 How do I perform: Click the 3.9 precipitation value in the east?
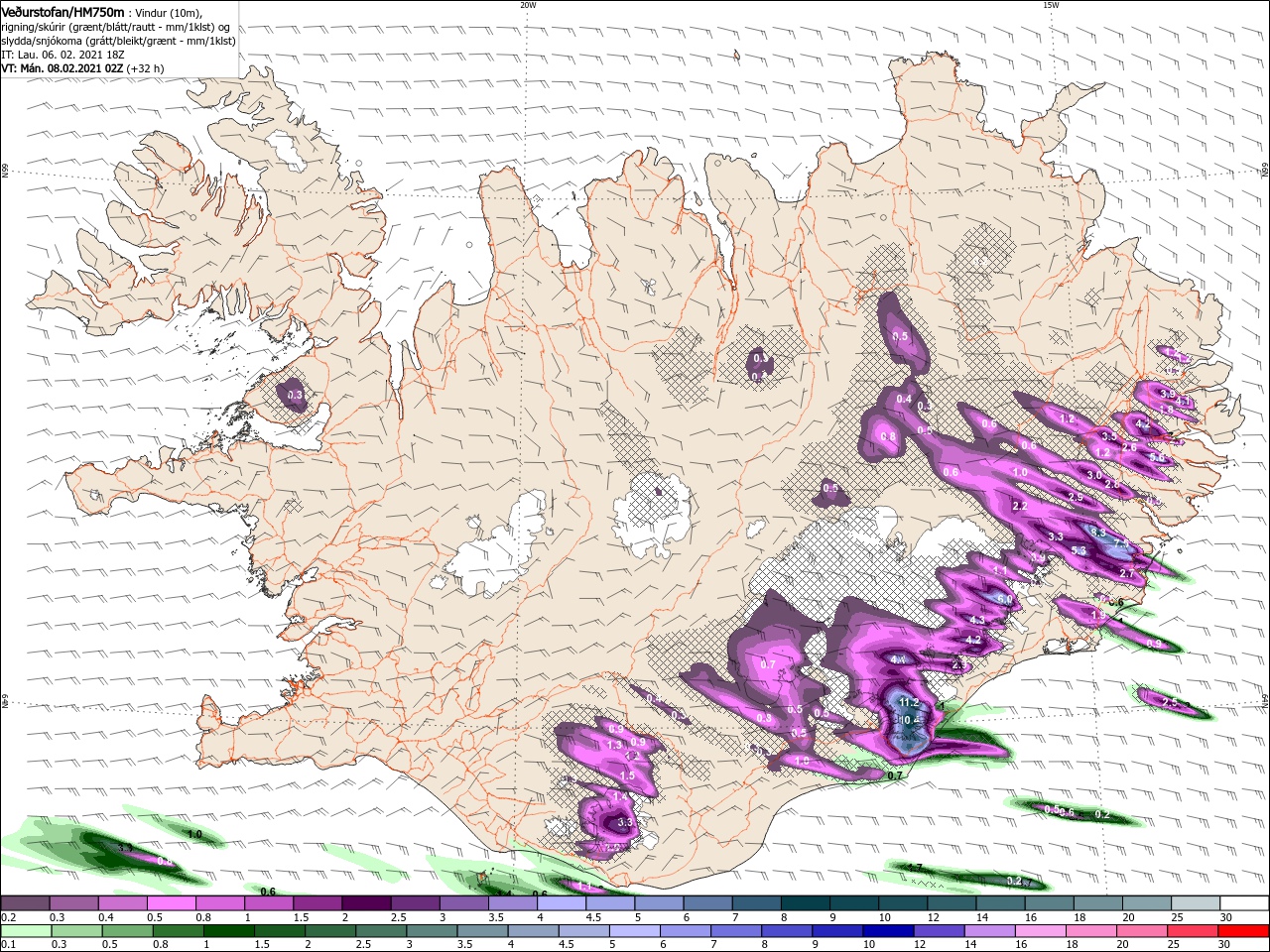(x=1168, y=394)
